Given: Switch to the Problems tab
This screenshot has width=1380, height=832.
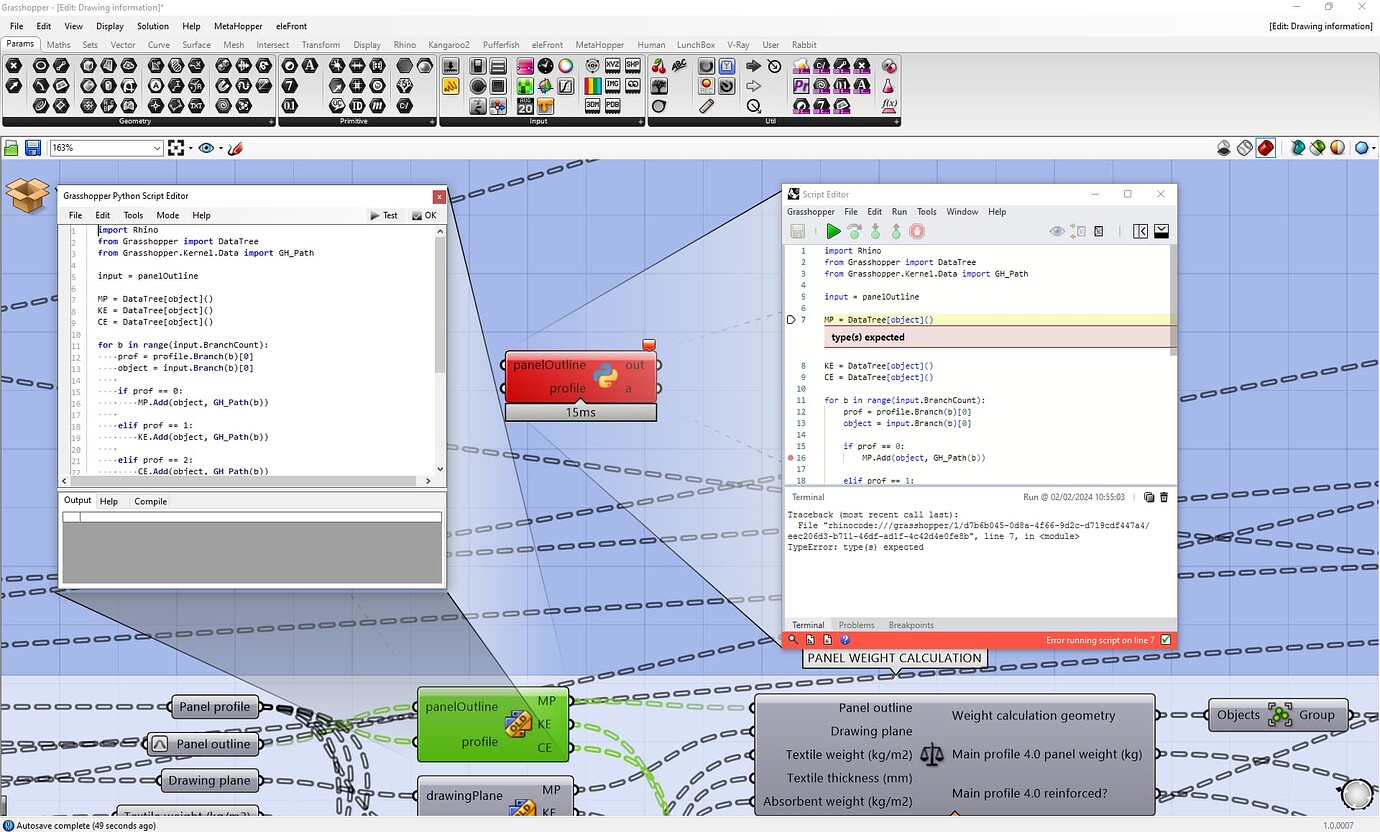Looking at the screenshot, I should (856, 625).
